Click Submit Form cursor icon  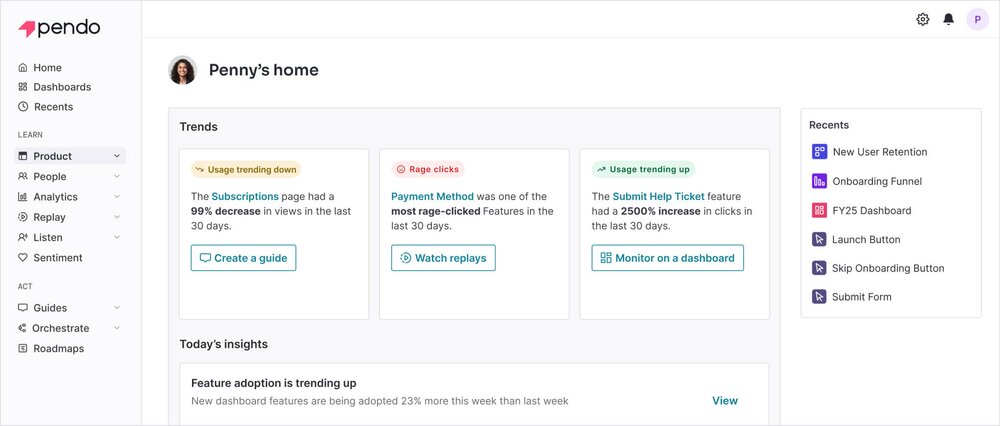click(x=819, y=297)
